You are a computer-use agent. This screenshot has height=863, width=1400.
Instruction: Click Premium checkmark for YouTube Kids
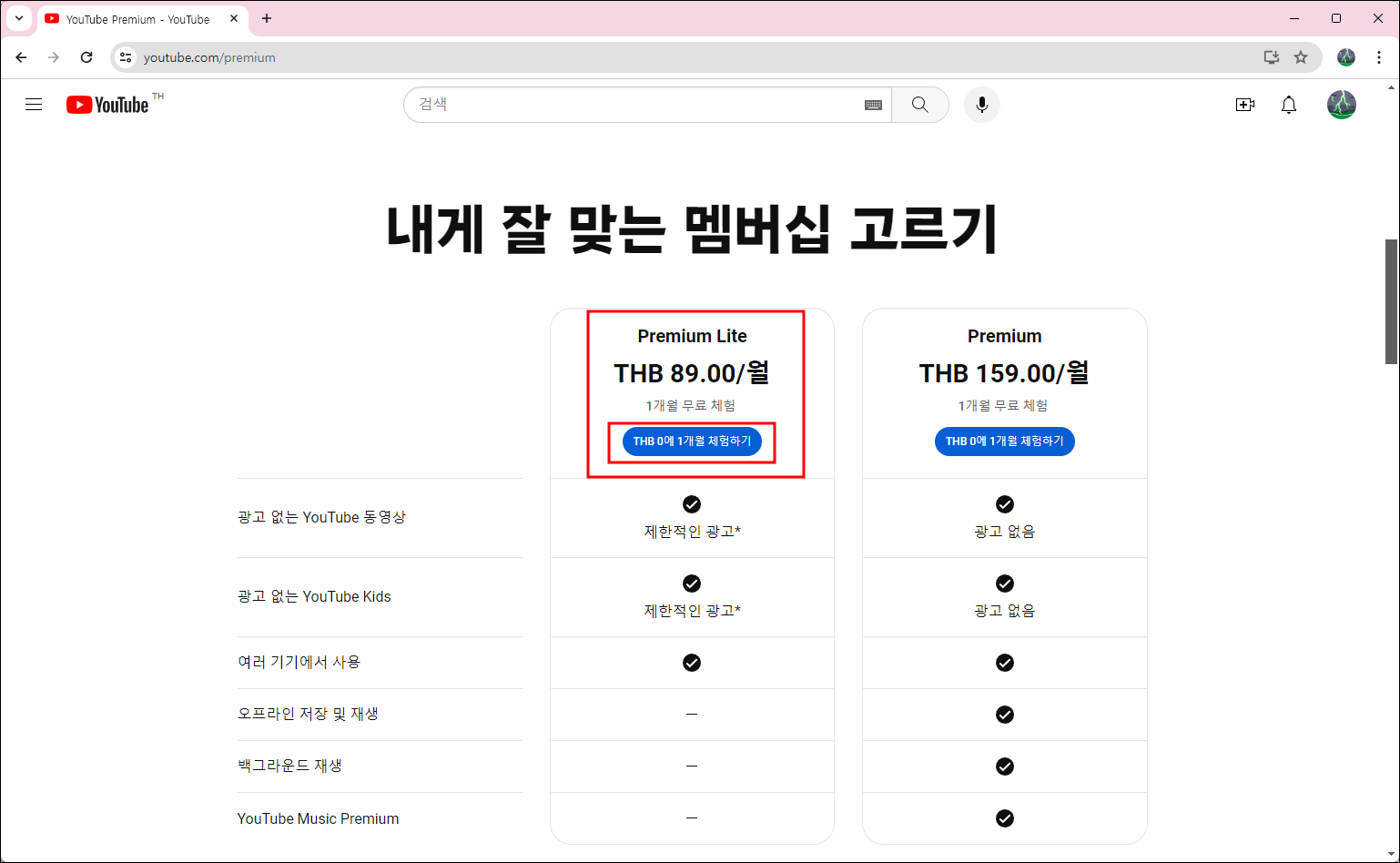(x=1005, y=584)
